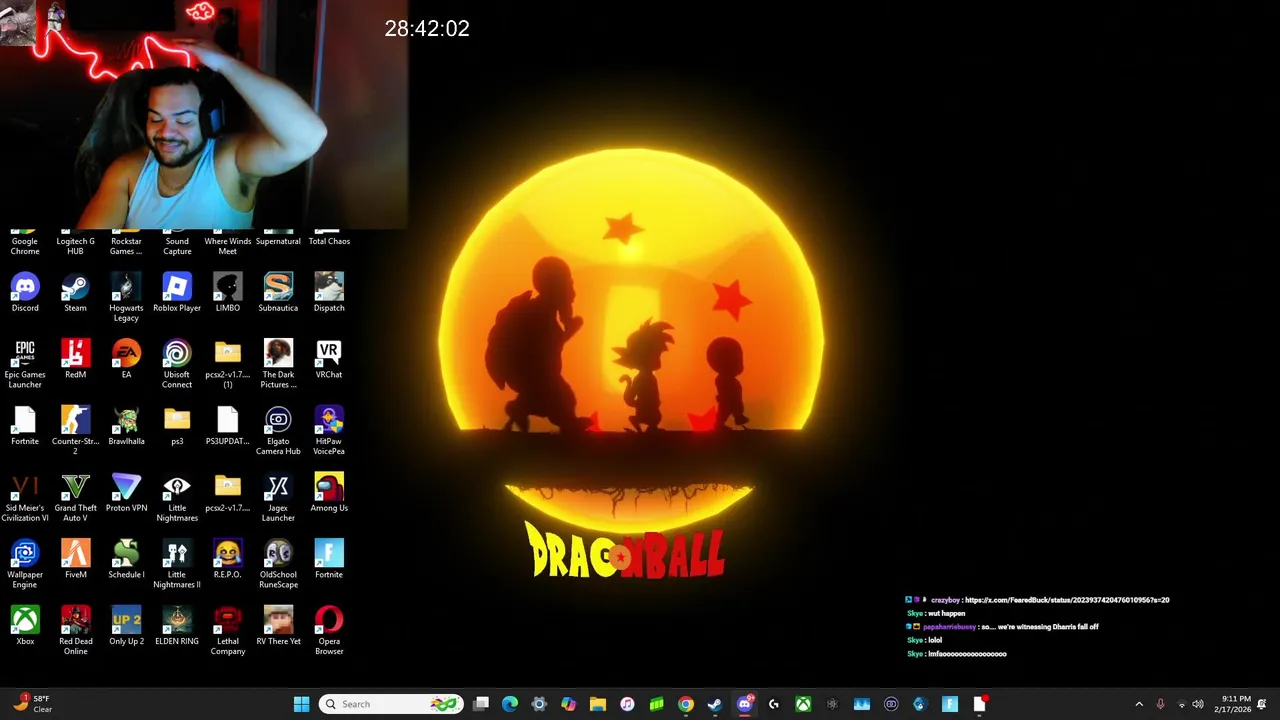Open Steam from the taskbar
The height and width of the screenshot is (720, 1280).
715,704
